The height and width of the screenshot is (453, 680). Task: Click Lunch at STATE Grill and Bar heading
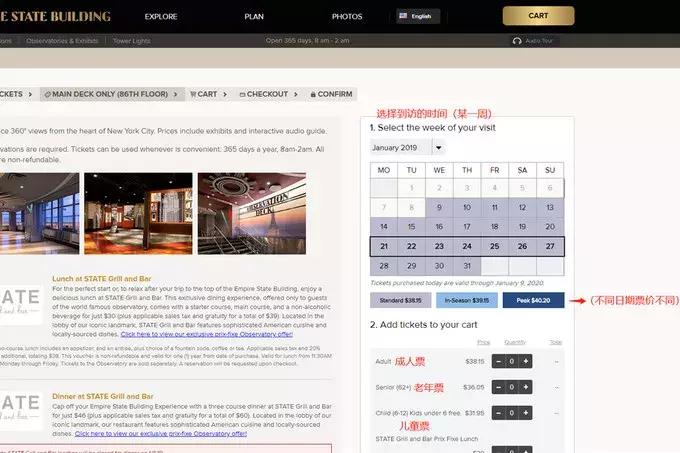pyautogui.click(x=102, y=279)
